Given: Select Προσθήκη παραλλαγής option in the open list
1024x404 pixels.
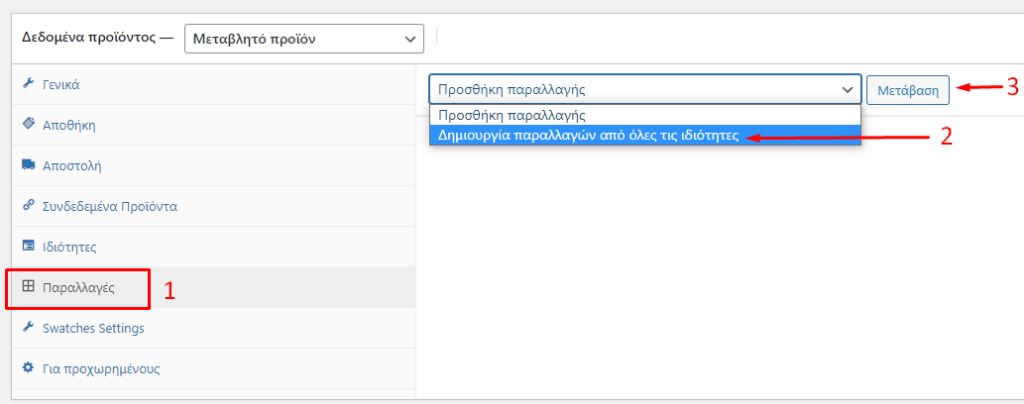Looking at the screenshot, I should (x=511, y=115).
